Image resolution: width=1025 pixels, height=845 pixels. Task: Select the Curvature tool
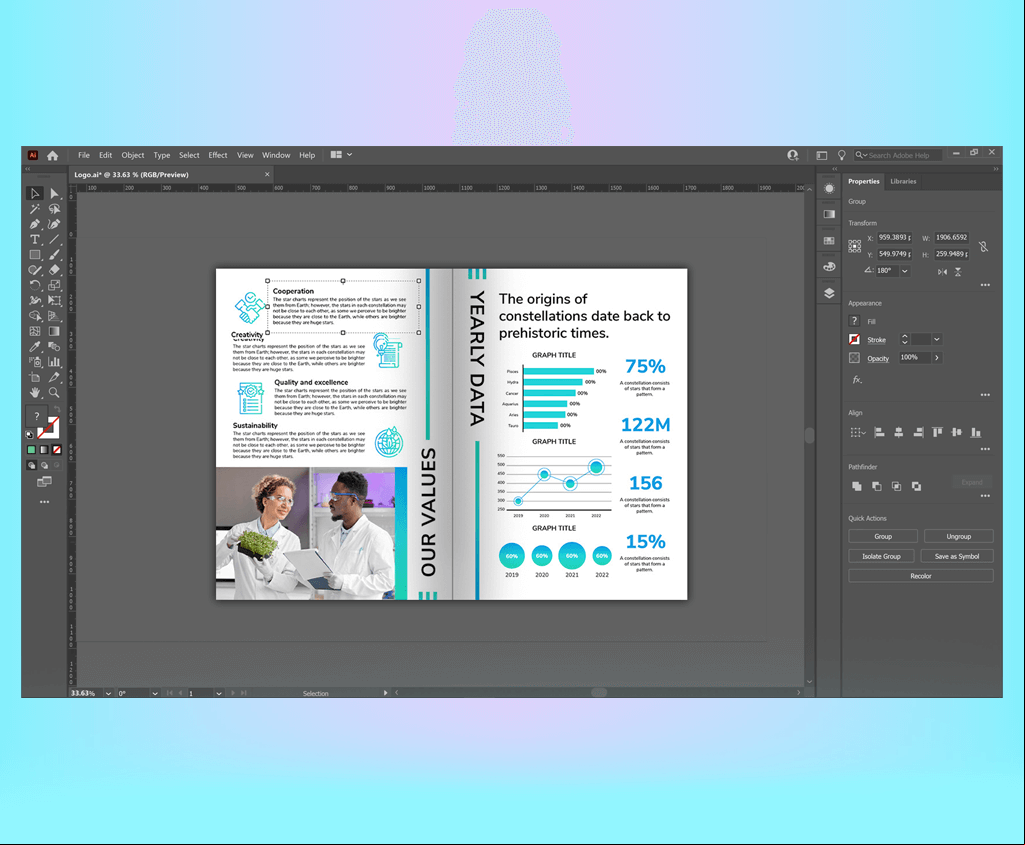54,224
